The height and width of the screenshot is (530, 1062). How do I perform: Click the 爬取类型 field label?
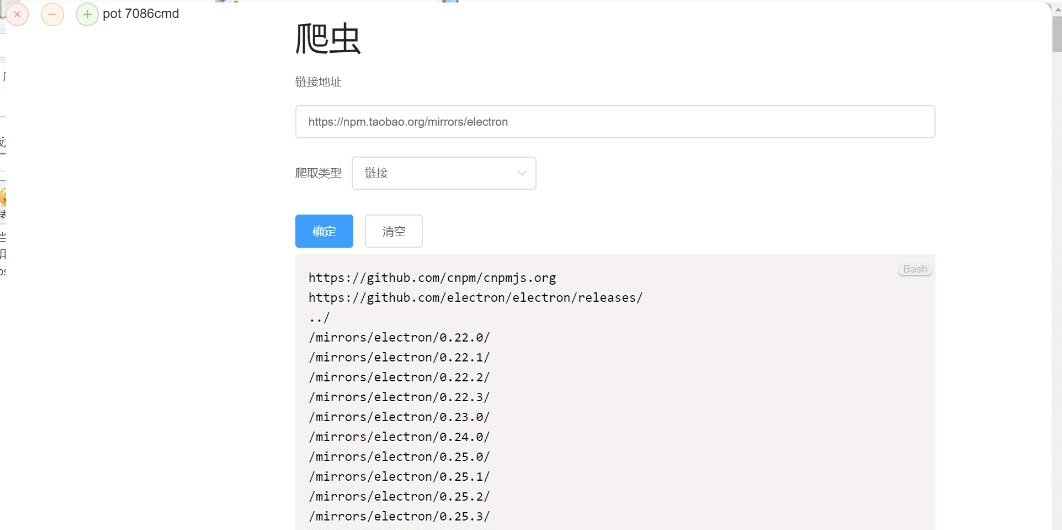318,173
